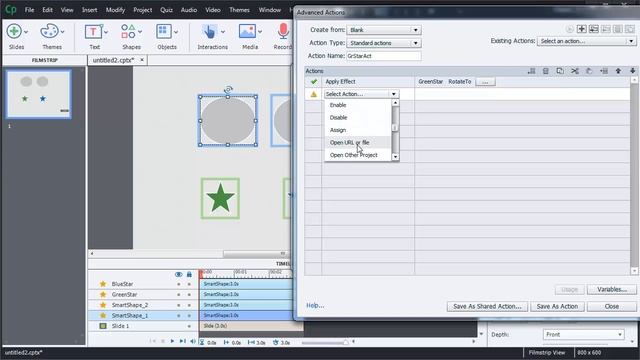The height and width of the screenshot is (360, 640).
Task: Click the Text tool icon
Action: pos(93,31)
